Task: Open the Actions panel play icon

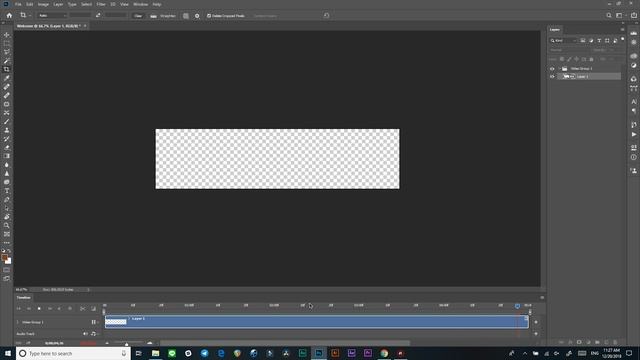Action: click(633, 134)
